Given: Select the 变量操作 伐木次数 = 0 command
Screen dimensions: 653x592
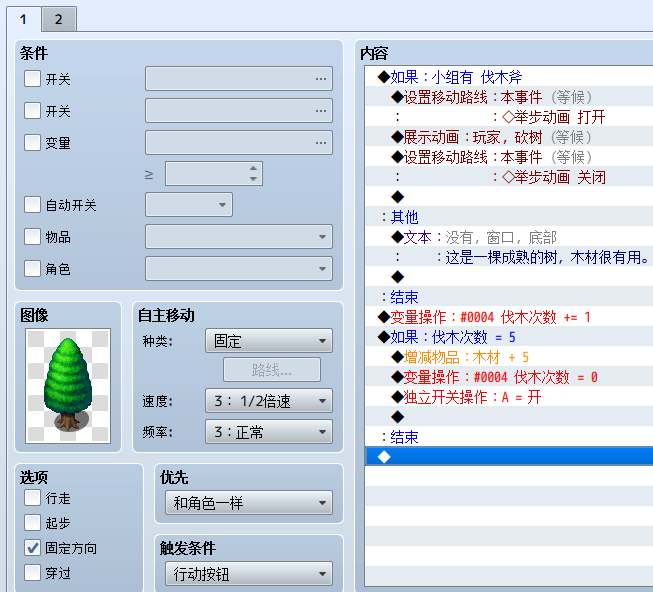Looking at the screenshot, I should [x=509, y=377].
